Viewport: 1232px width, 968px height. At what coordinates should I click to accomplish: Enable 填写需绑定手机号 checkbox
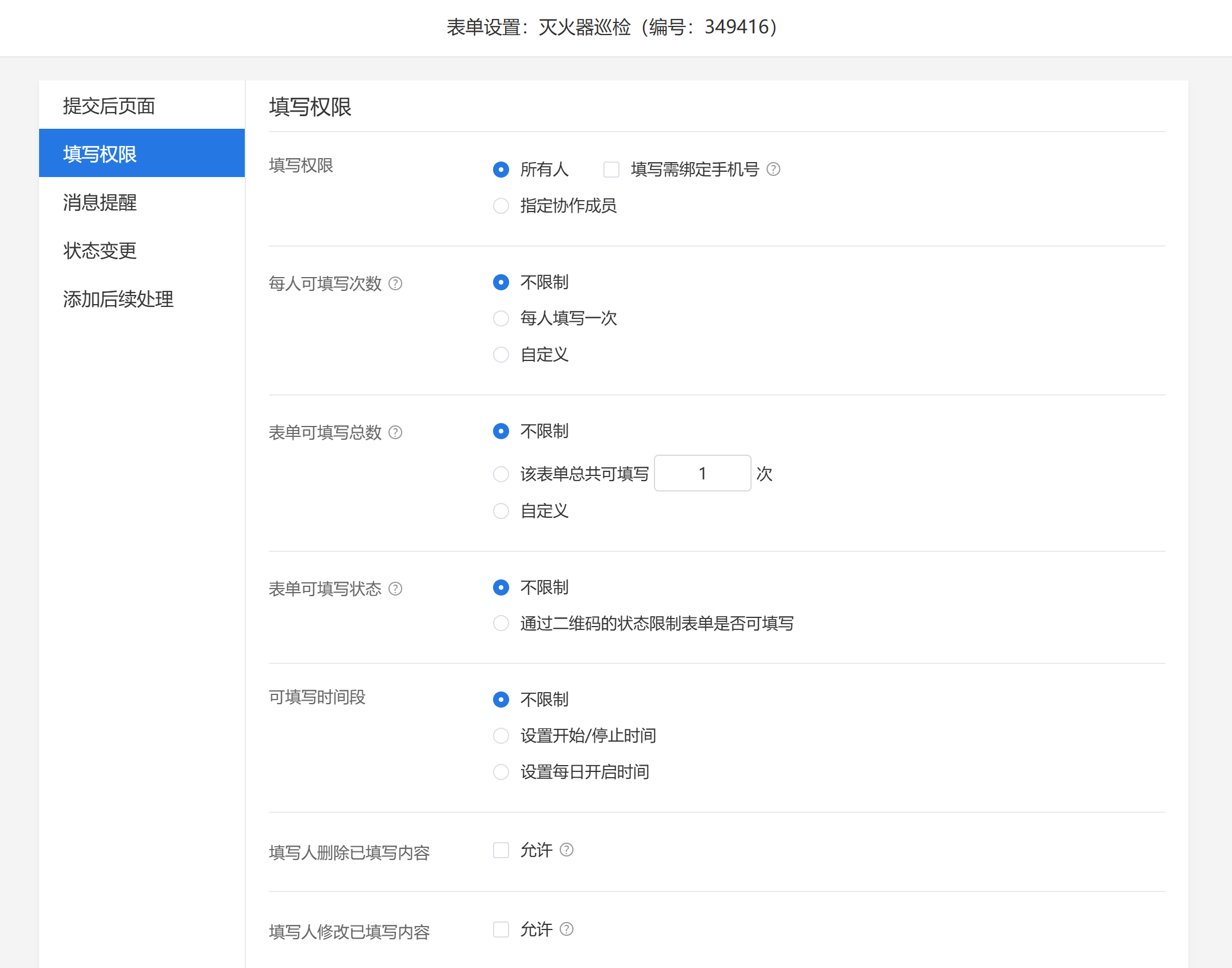(611, 170)
